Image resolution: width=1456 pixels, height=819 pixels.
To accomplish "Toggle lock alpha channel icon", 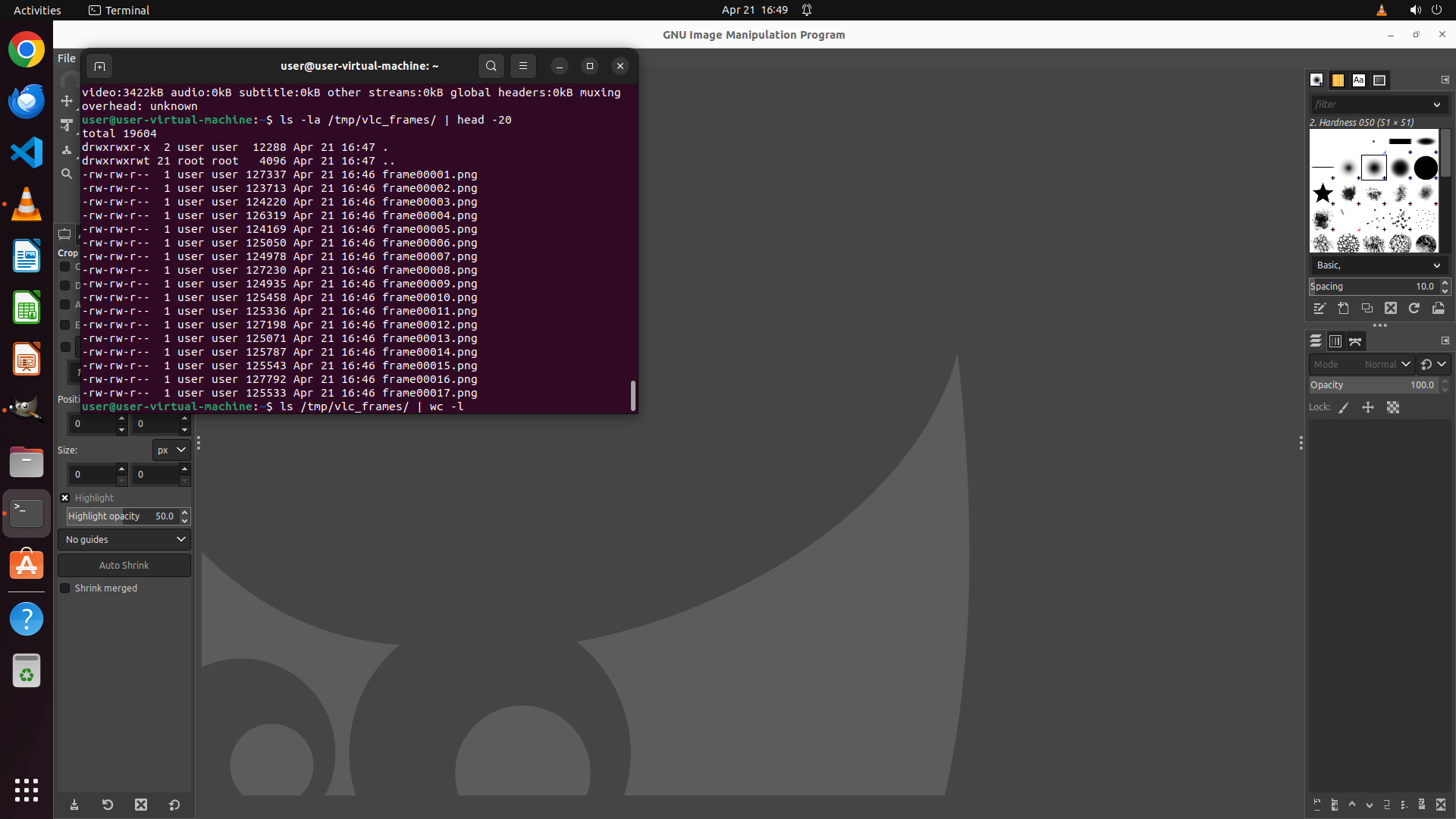I will pos(1393,407).
